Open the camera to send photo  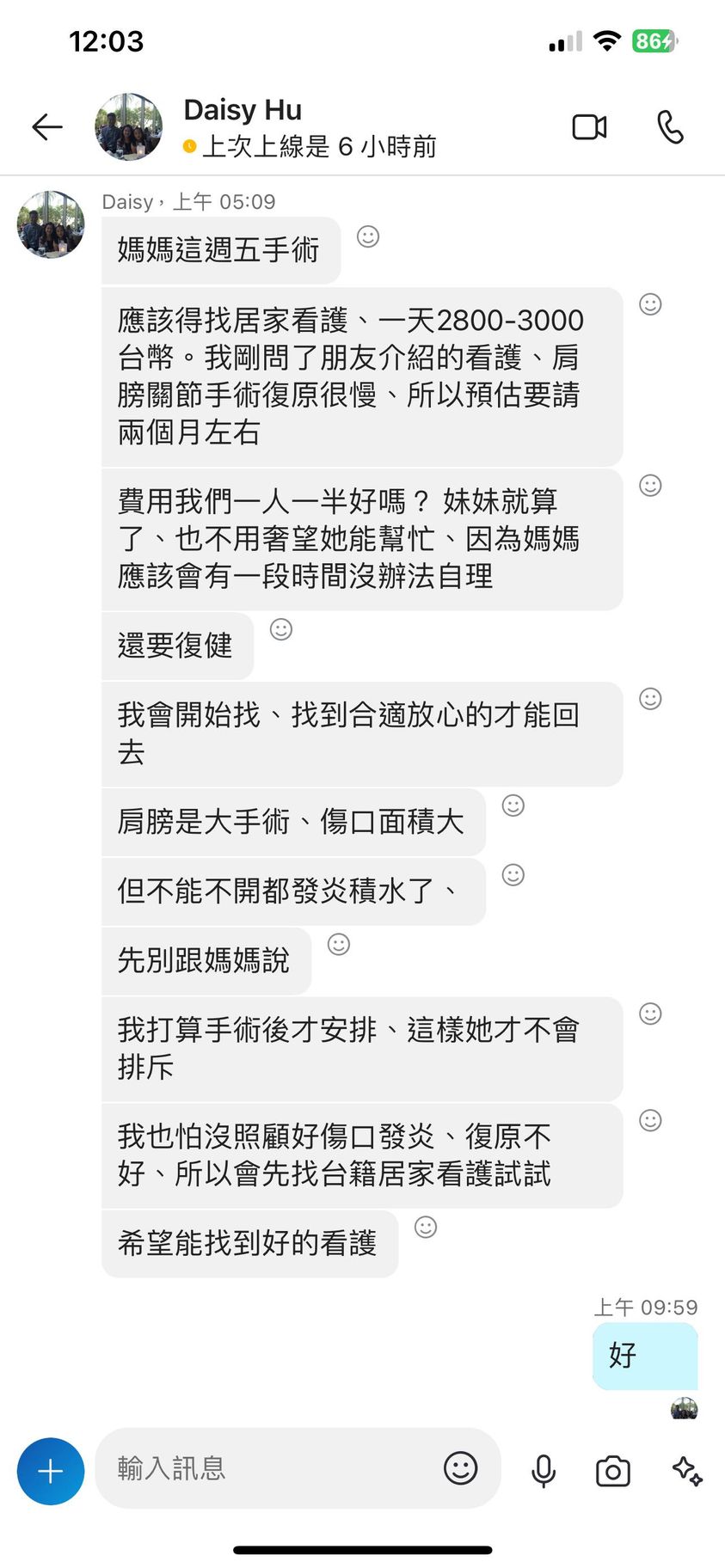(612, 1471)
